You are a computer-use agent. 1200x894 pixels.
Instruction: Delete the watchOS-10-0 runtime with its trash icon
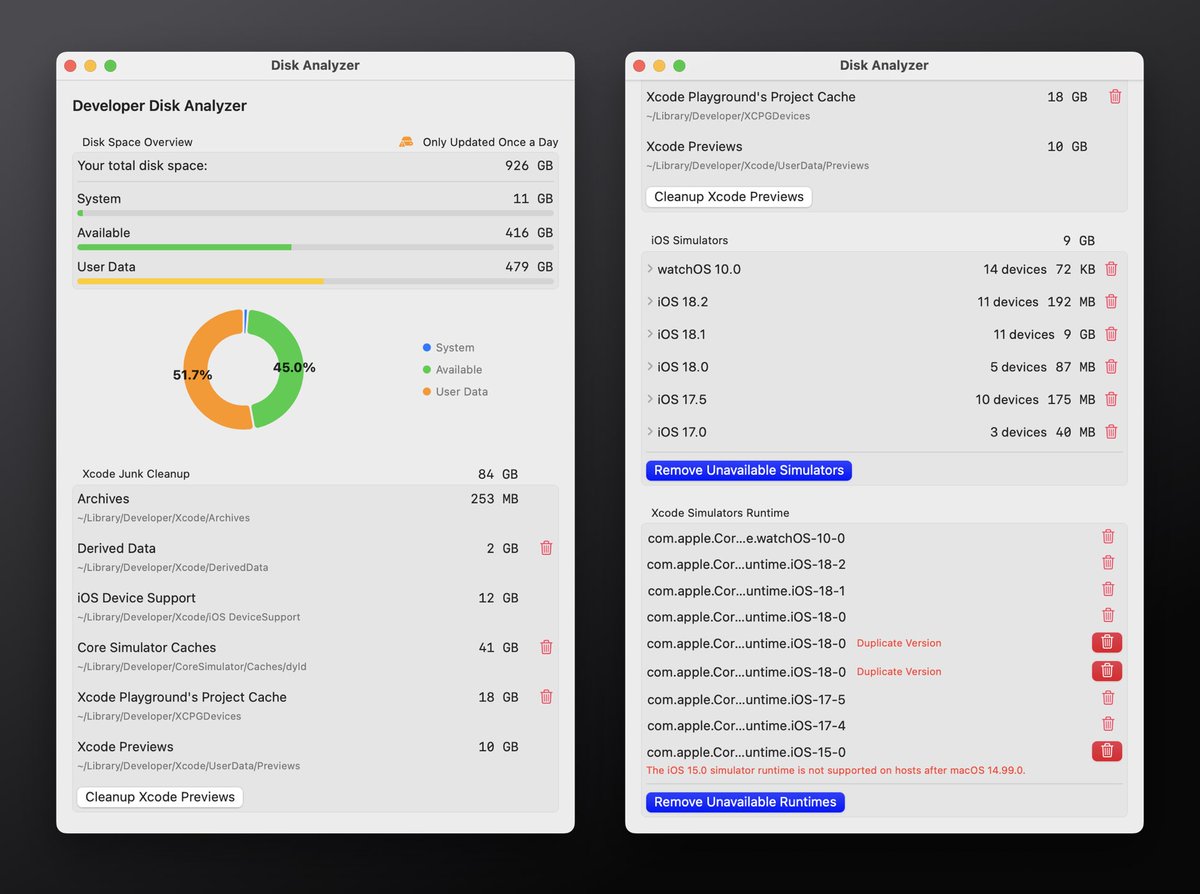coord(1108,537)
